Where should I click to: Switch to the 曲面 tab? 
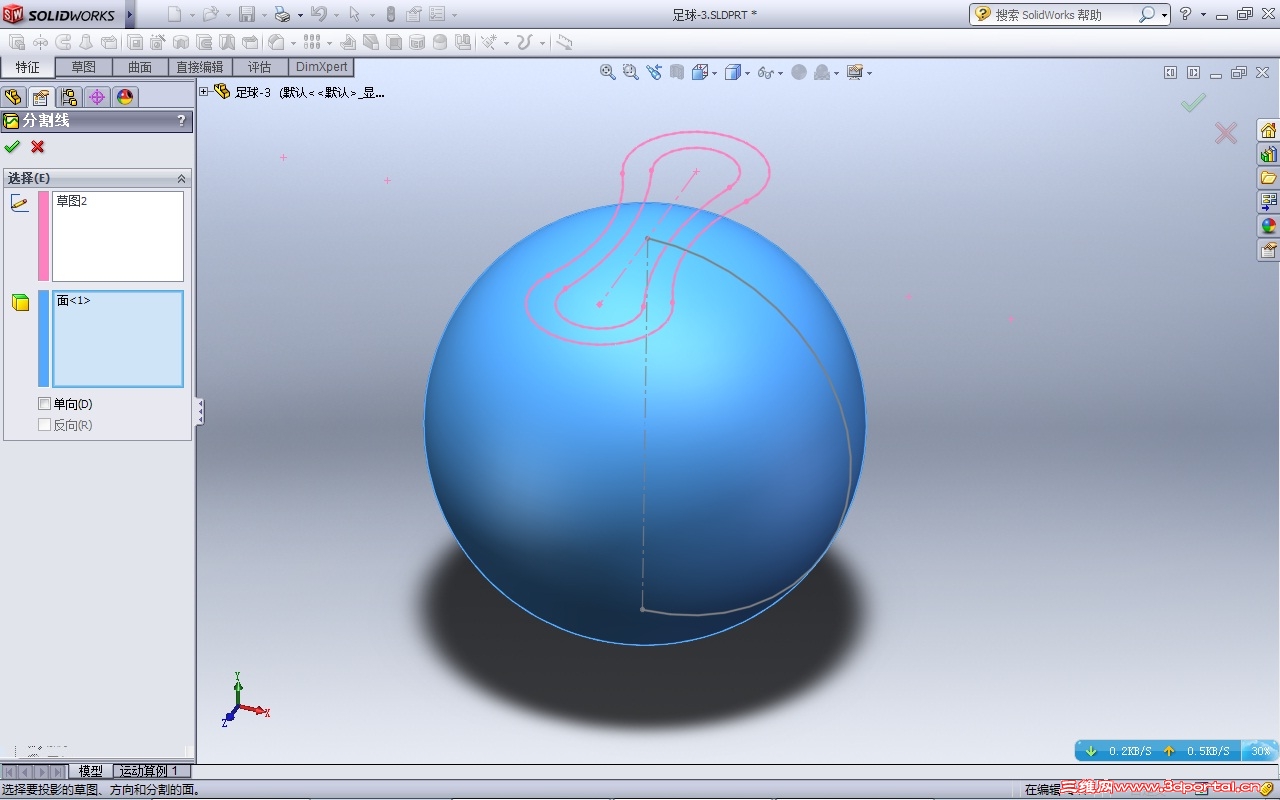pos(140,67)
